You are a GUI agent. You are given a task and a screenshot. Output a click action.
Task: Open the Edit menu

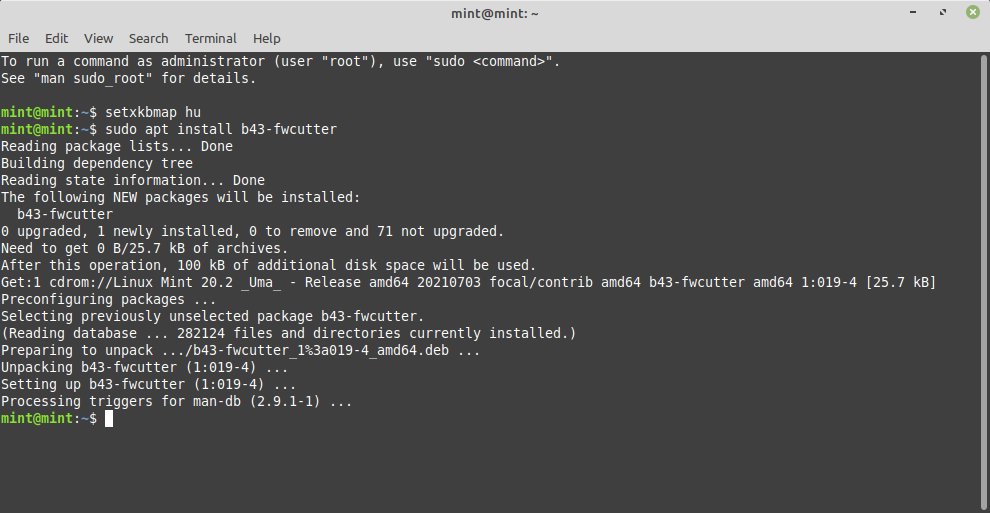[x=56, y=38]
